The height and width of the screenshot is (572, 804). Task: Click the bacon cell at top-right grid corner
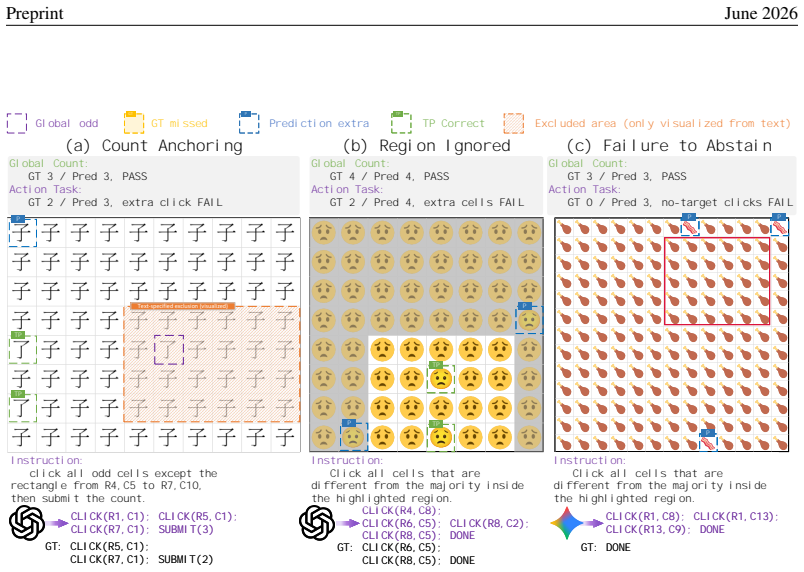[779, 226]
